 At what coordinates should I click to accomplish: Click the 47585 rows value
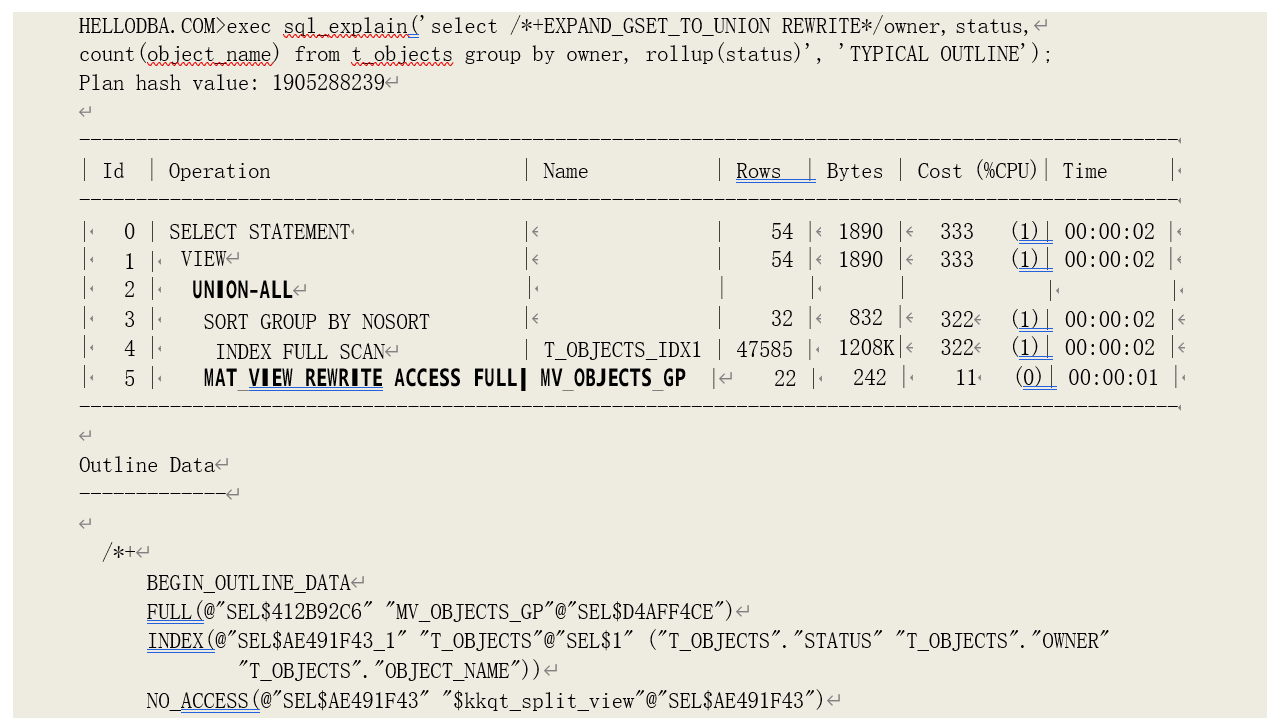tap(764, 349)
